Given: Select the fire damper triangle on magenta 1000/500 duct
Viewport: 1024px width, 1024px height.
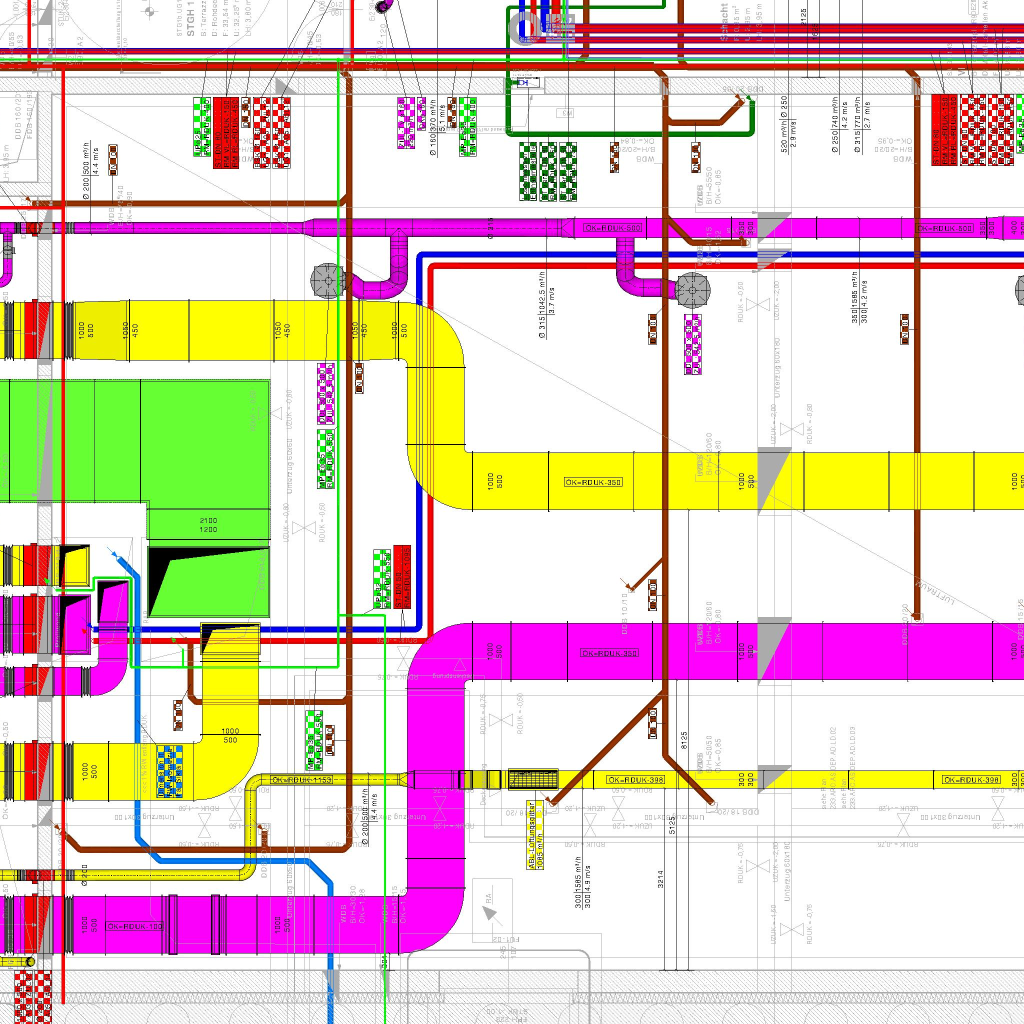Looking at the screenshot, I should pos(774,651).
